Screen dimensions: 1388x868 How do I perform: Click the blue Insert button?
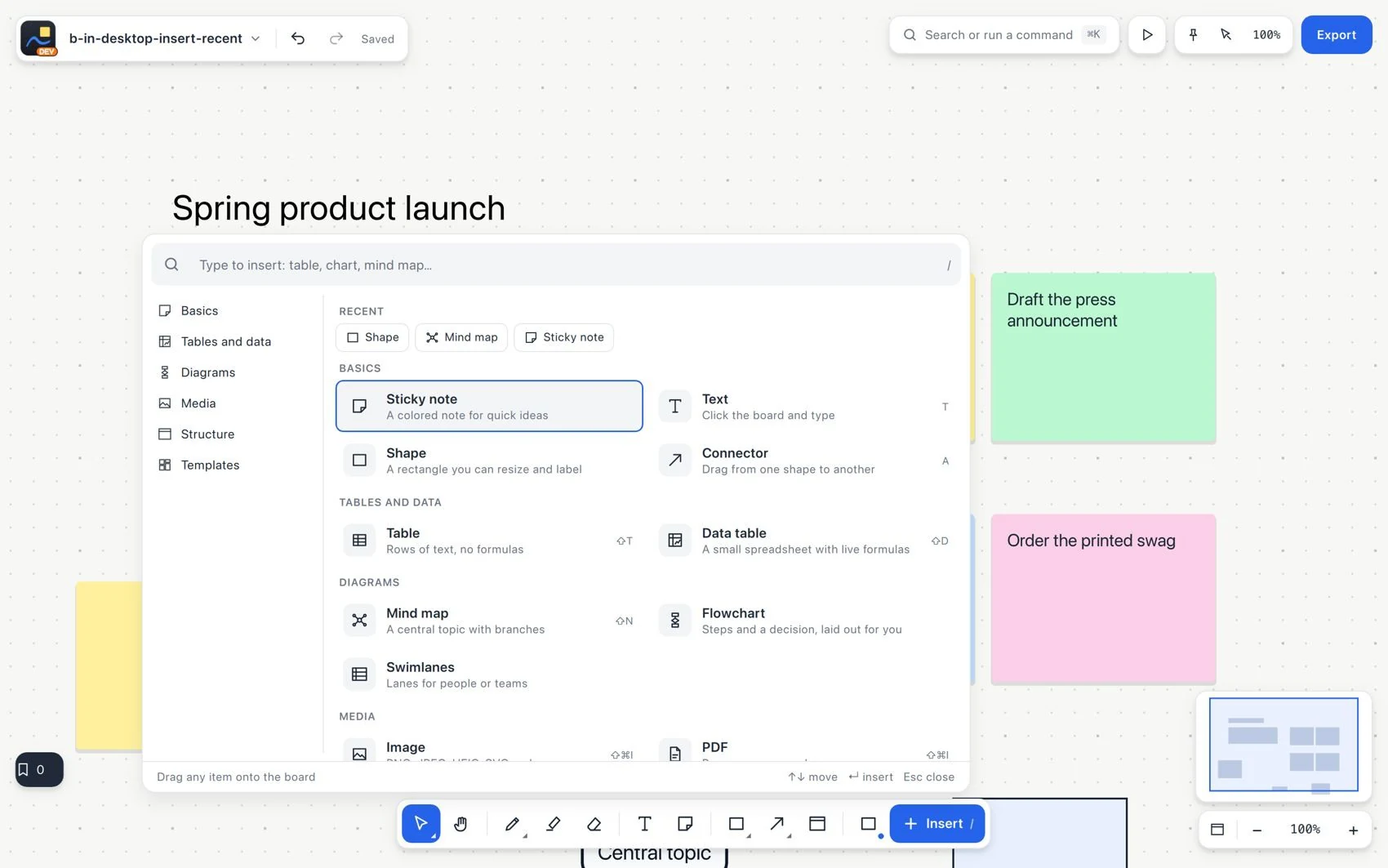937,824
